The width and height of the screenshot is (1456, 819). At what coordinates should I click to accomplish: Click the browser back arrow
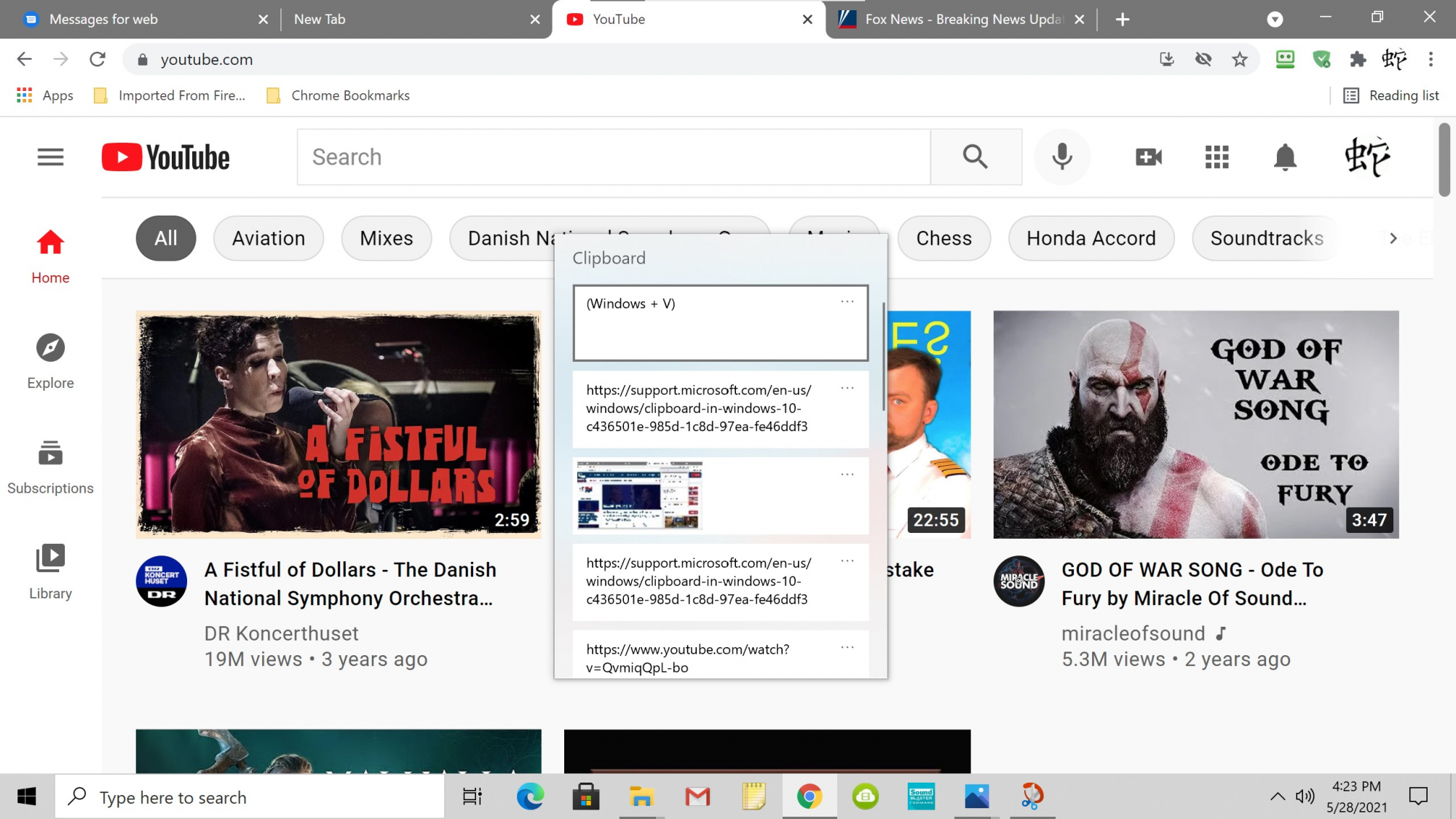pyautogui.click(x=24, y=60)
